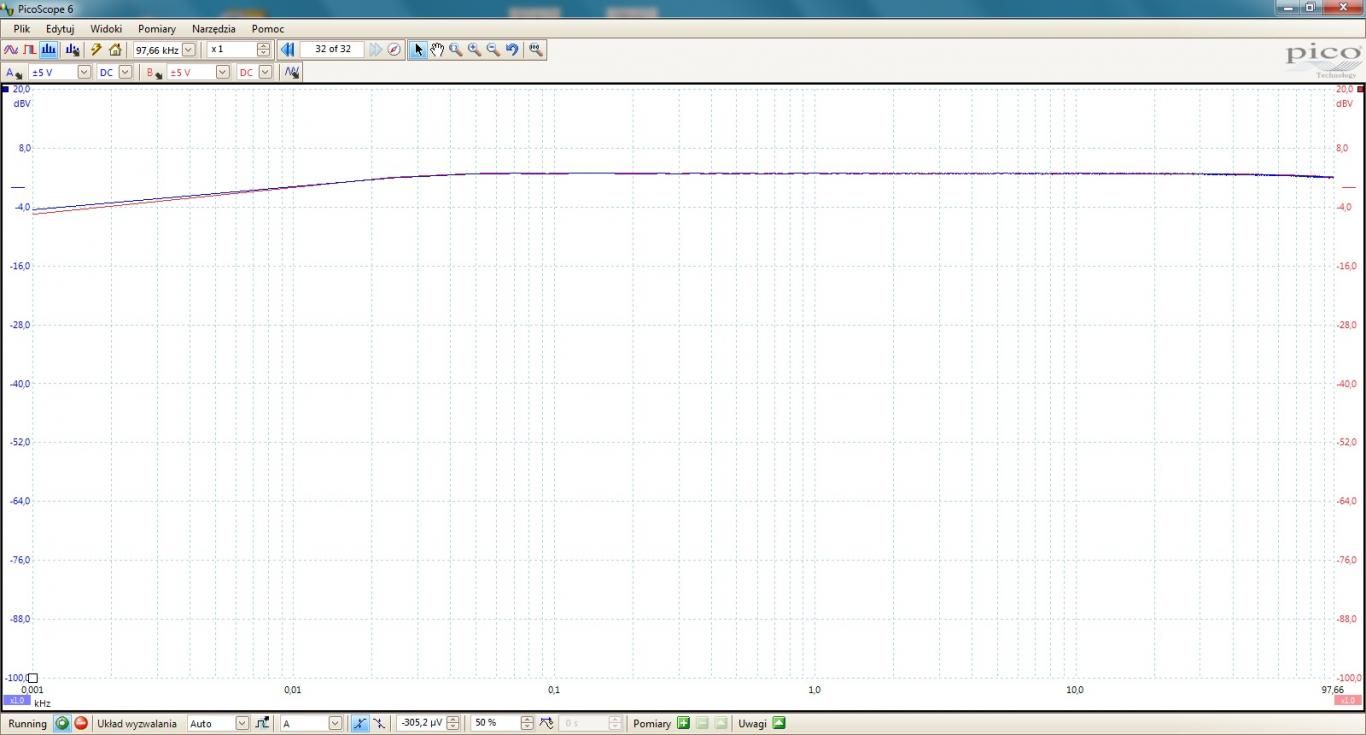Open the Narzędzia menu
Screen dimensions: 1366x735
pyautogui.click(x=214, y=29)
